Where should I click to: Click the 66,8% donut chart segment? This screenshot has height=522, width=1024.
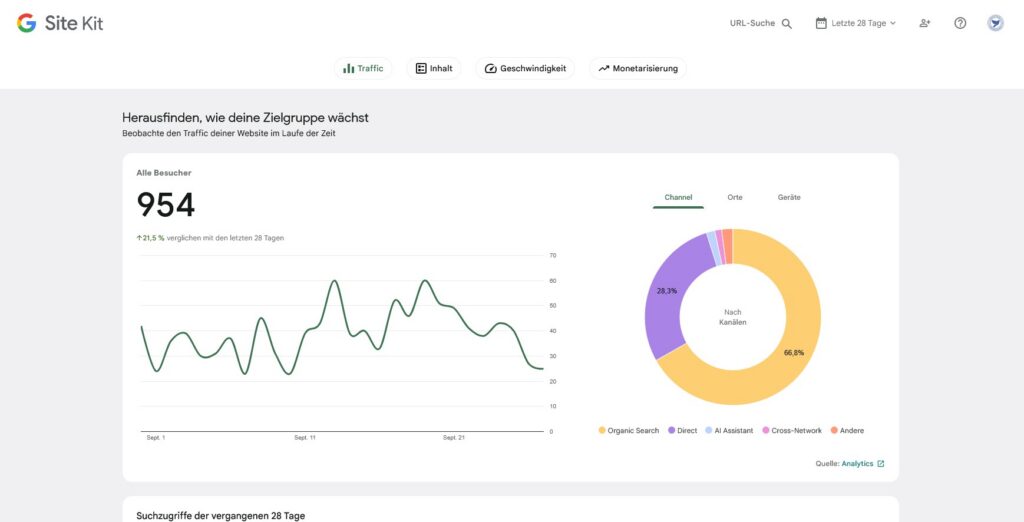point(794,353)
